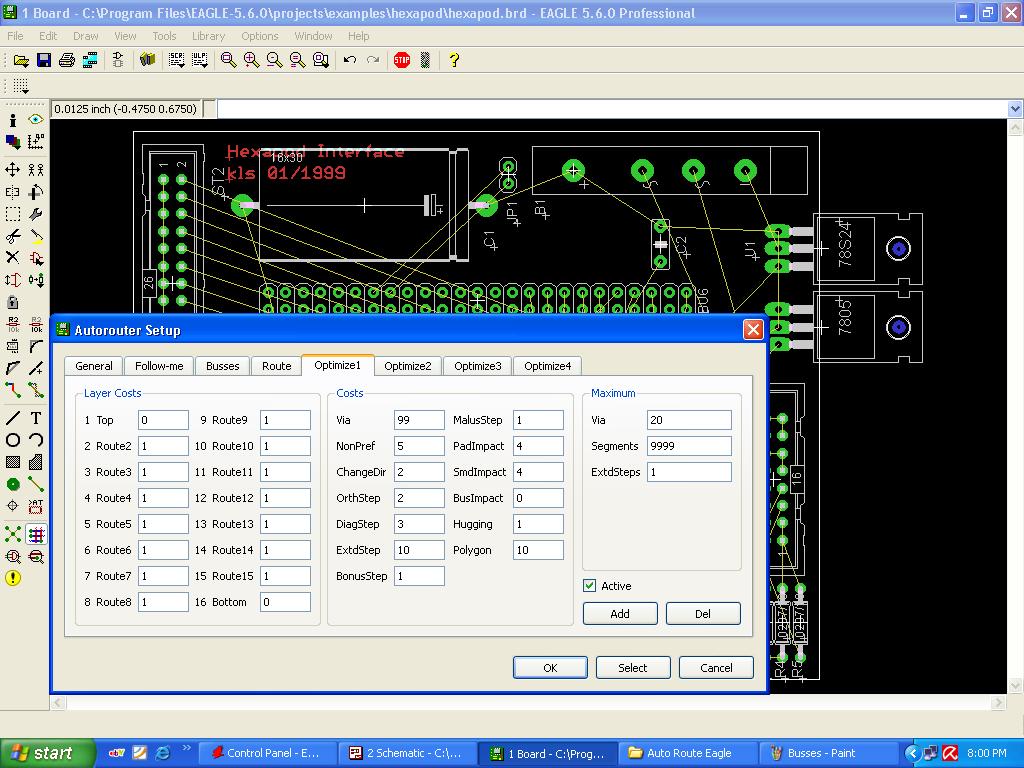Uncheck the Active checkbox
Viewport: 1024px width, 768px height.
pyautogui.click(x=590, y=586)
